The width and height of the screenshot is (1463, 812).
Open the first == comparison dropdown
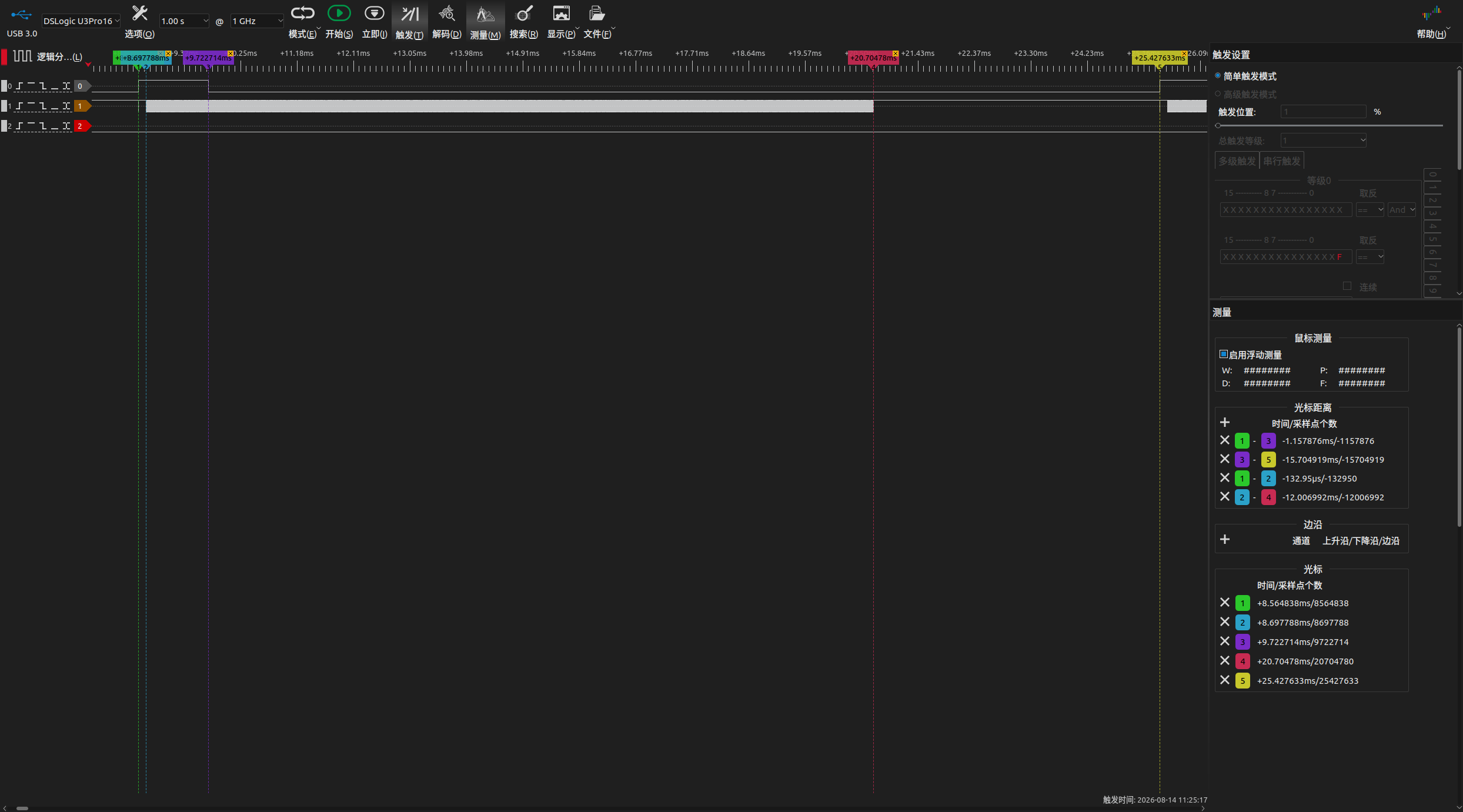pyautogui.click(x=1370, y=210)
